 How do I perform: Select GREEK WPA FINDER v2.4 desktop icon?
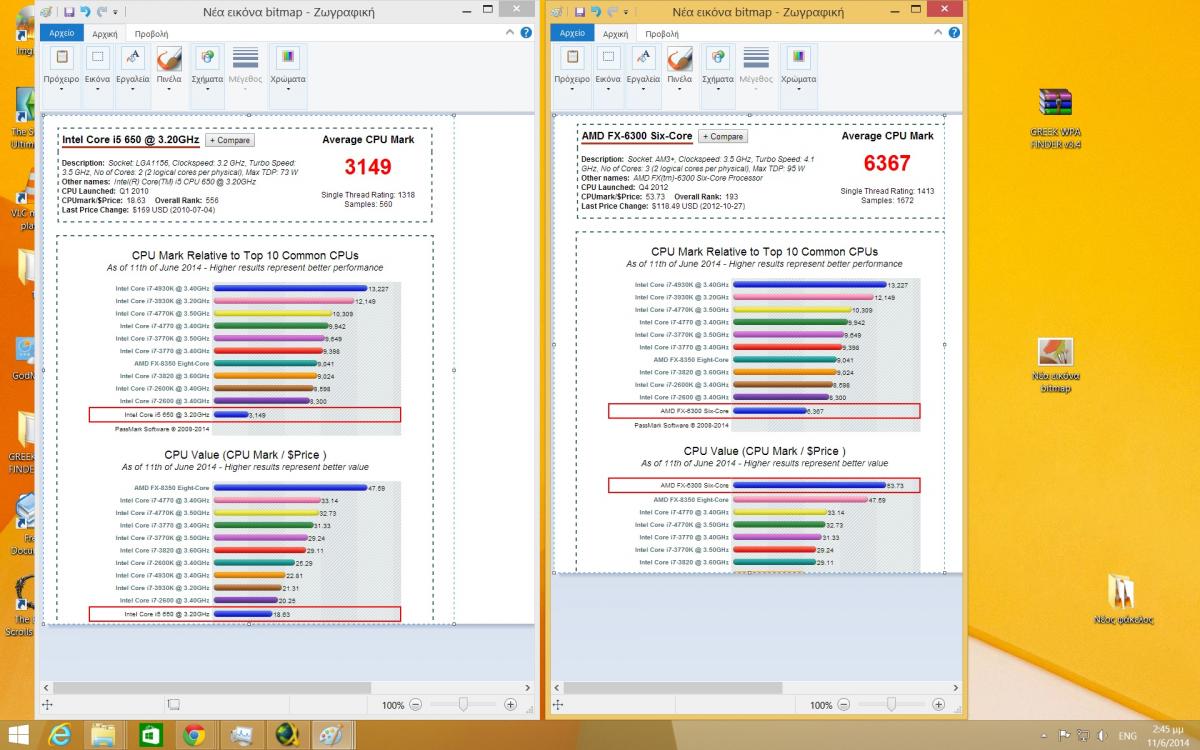pos(1056,118)
